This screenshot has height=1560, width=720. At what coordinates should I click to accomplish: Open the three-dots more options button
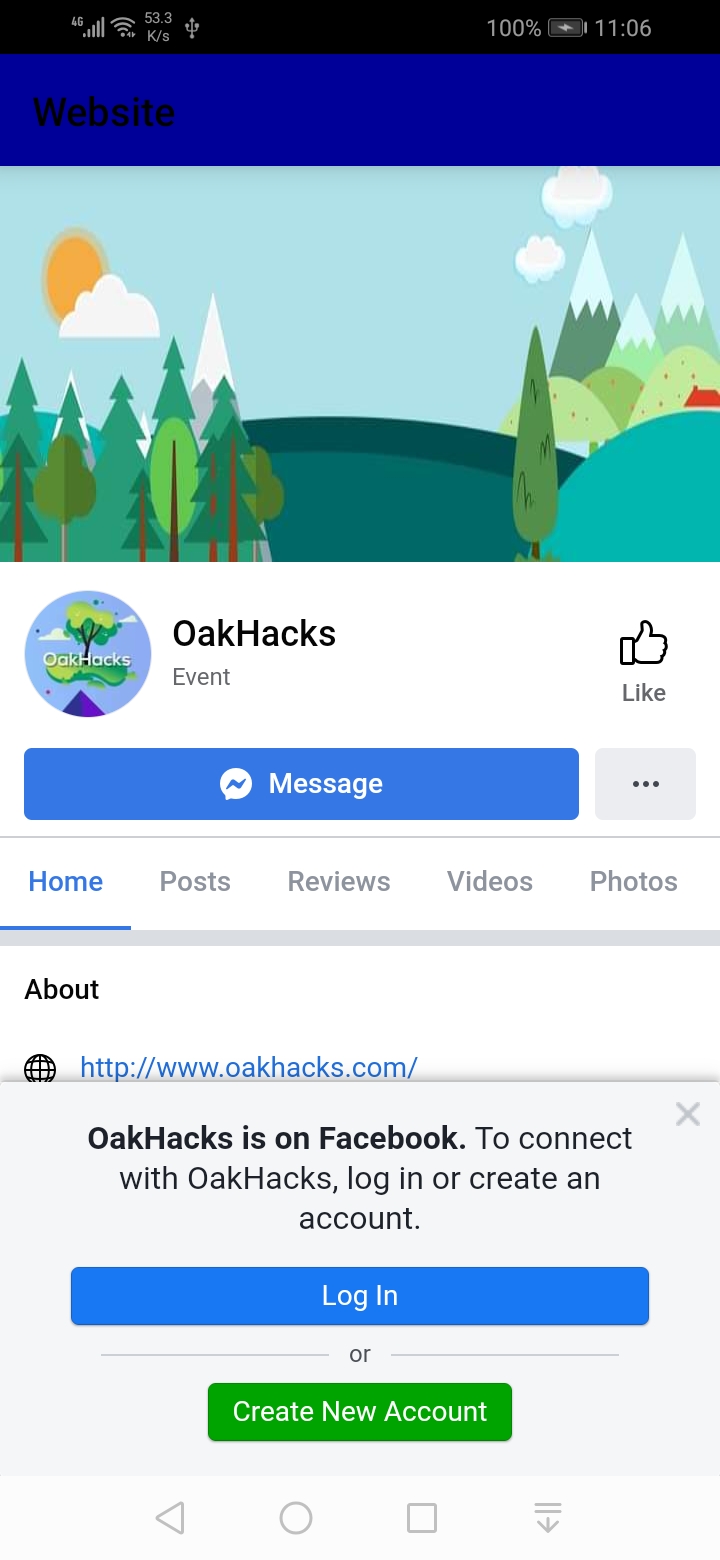[645, 784]
